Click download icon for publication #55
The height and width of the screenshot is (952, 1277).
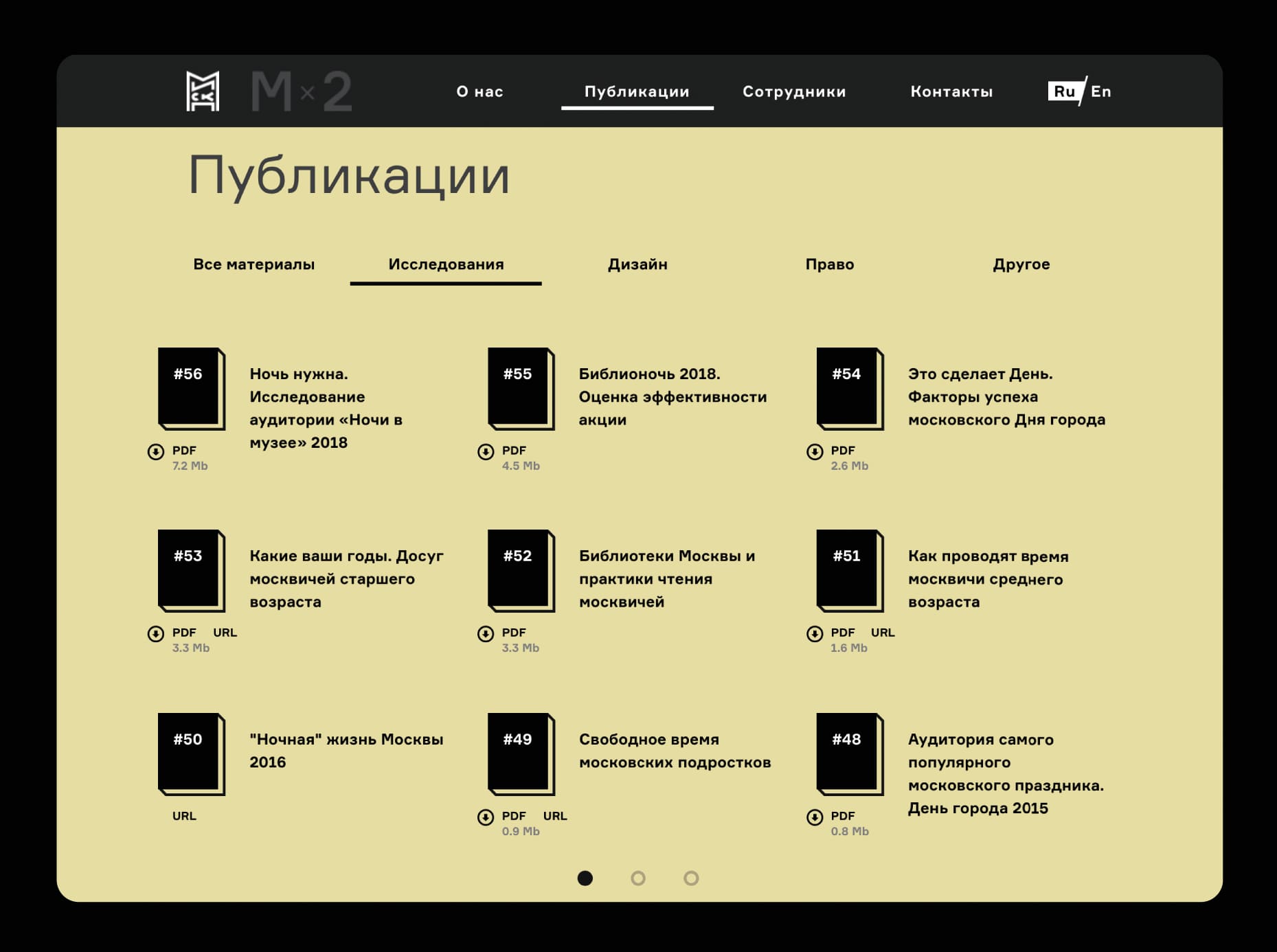pos(486,451)
